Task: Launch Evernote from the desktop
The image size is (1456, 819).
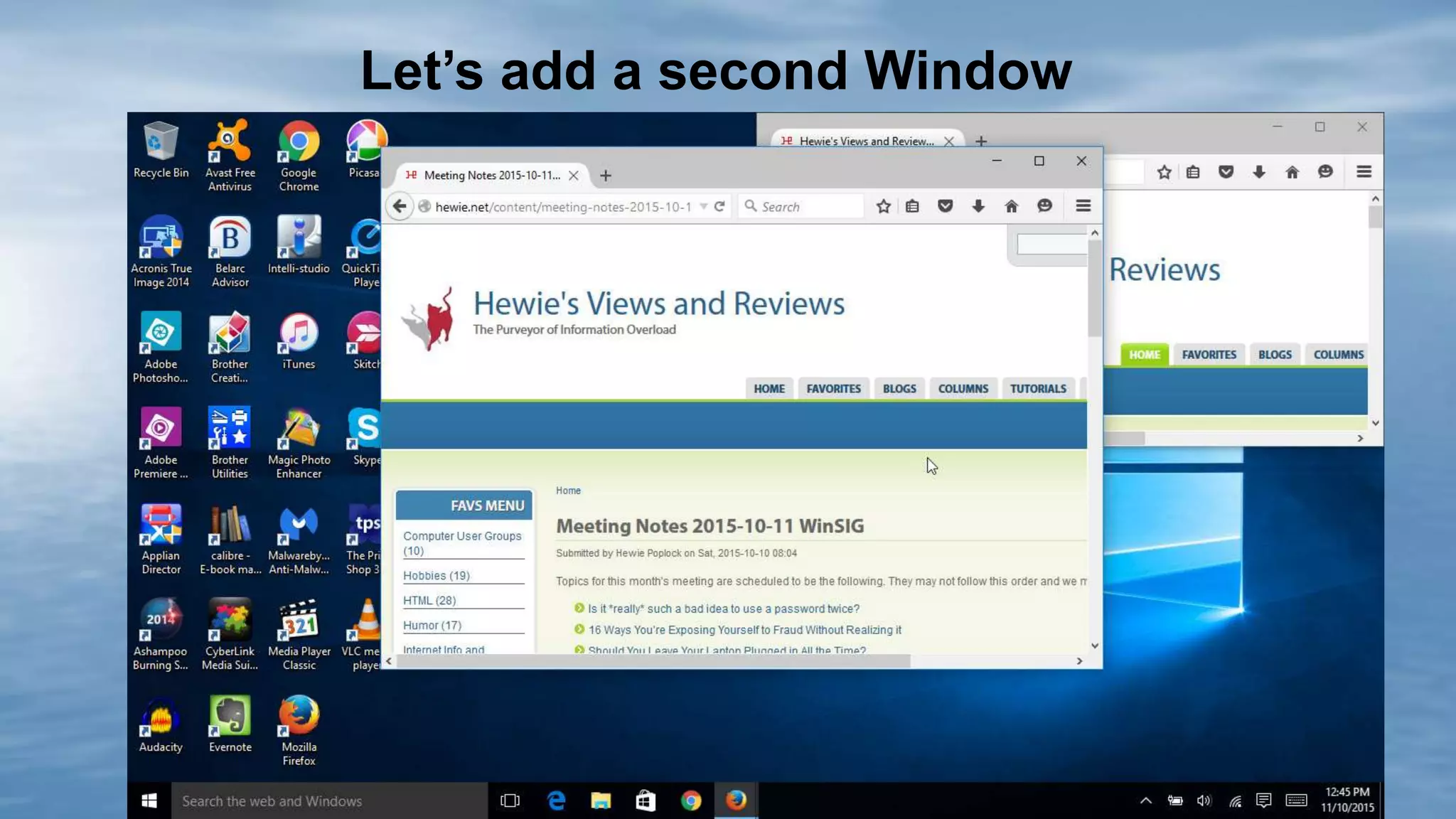Action: click(x=230, y=724)
